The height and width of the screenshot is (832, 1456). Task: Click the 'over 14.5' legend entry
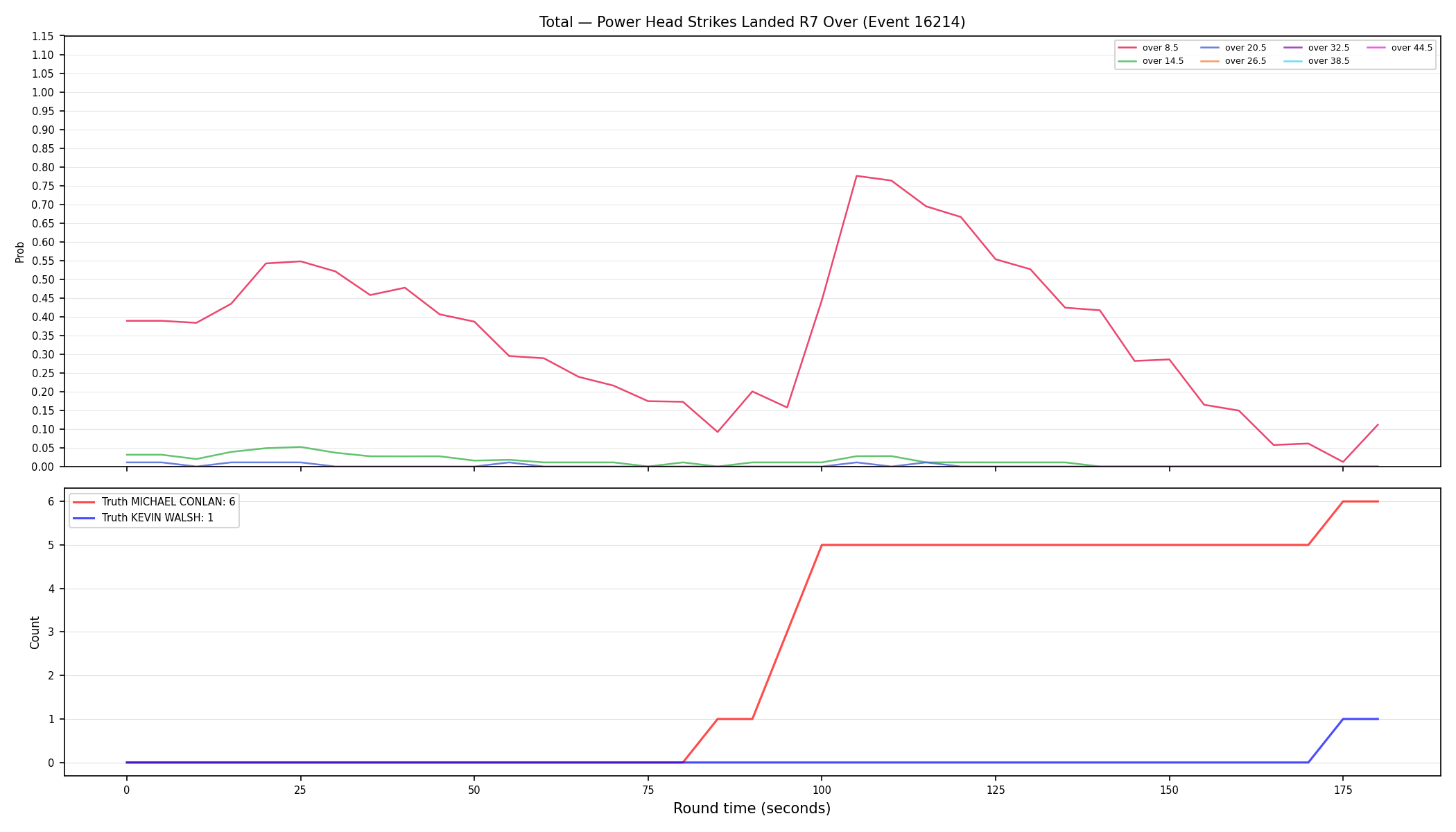pyautogui.click(x=1151, y=61)
